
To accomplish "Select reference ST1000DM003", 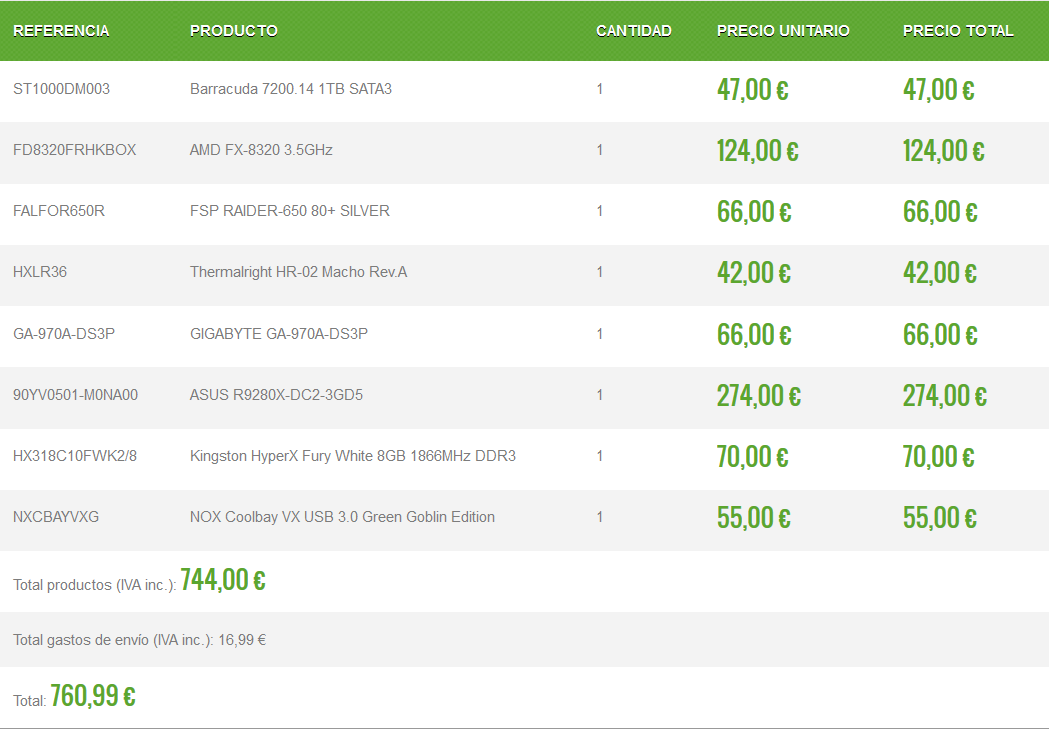I will coord(62,89).
